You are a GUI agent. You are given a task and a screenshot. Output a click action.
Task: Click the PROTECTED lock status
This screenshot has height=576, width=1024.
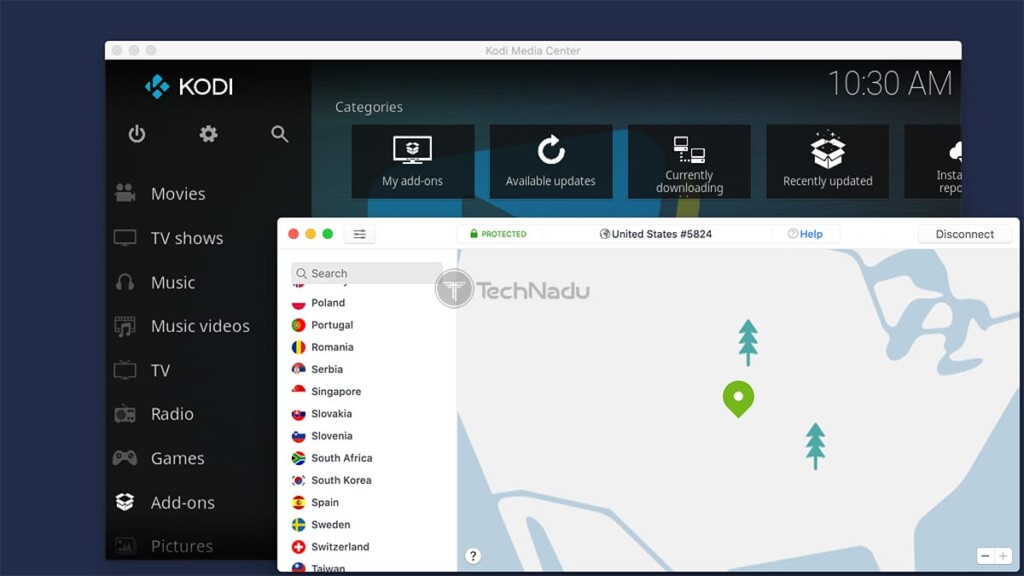click(x=498, y=234)
